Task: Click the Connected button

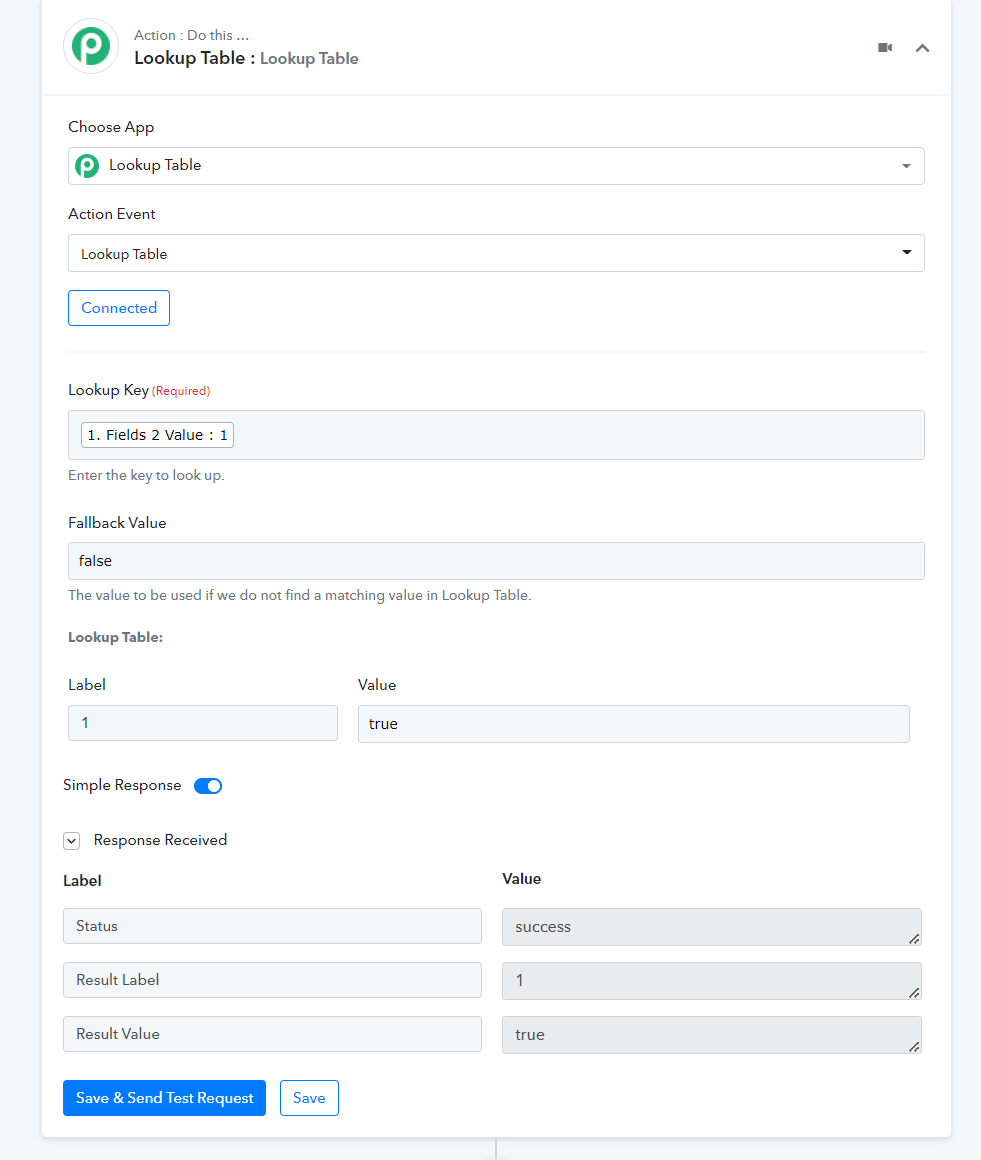Action: [119, 308]
